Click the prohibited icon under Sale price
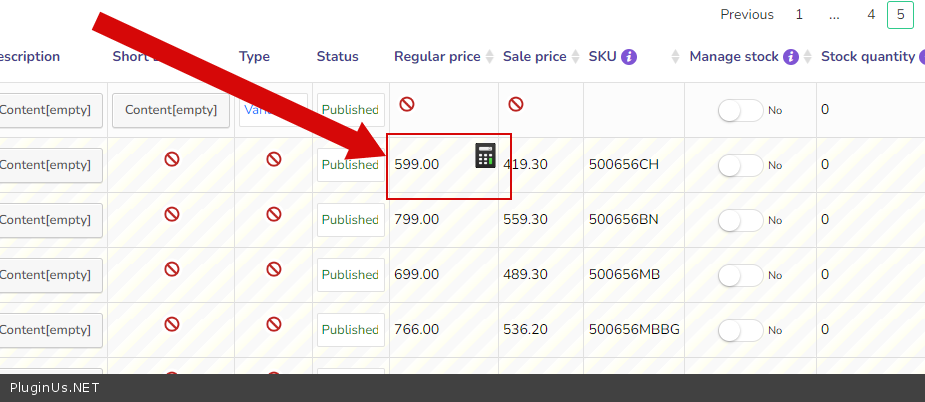Screen dimensions: 925x402 (x=516, y=104)
